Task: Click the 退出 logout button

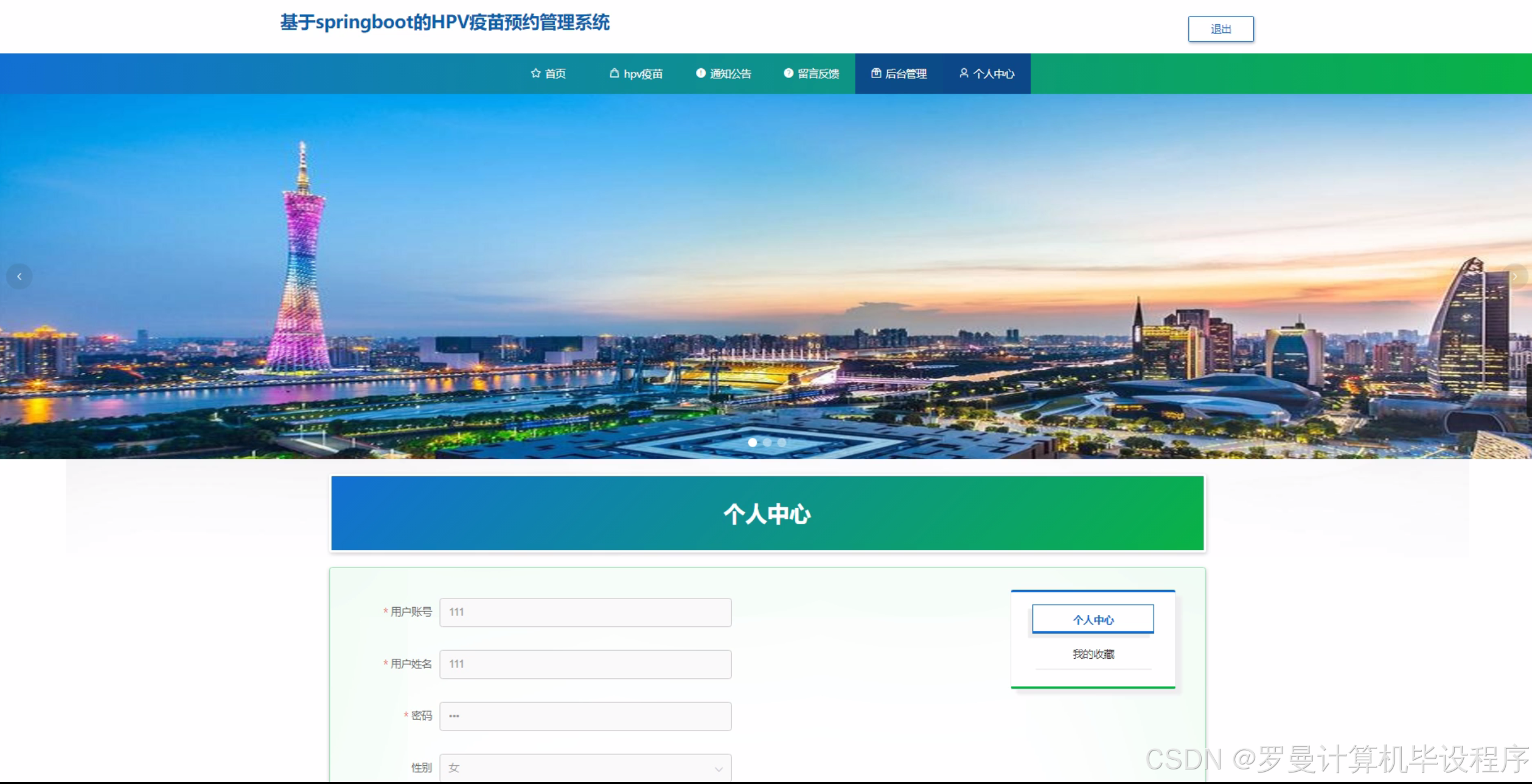Action: (1220, 29)
